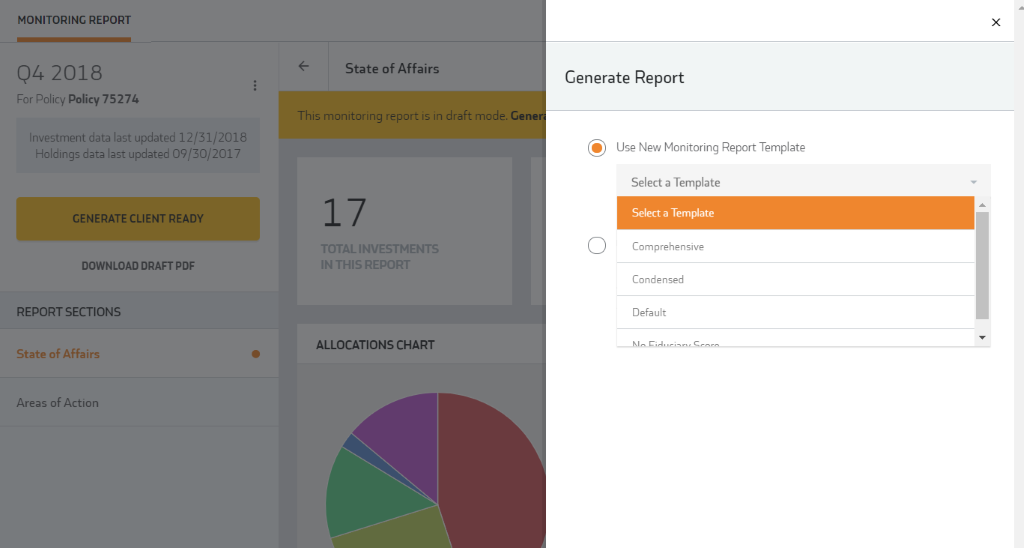Select the second unlabeled radio button

(x=597, y=246)
